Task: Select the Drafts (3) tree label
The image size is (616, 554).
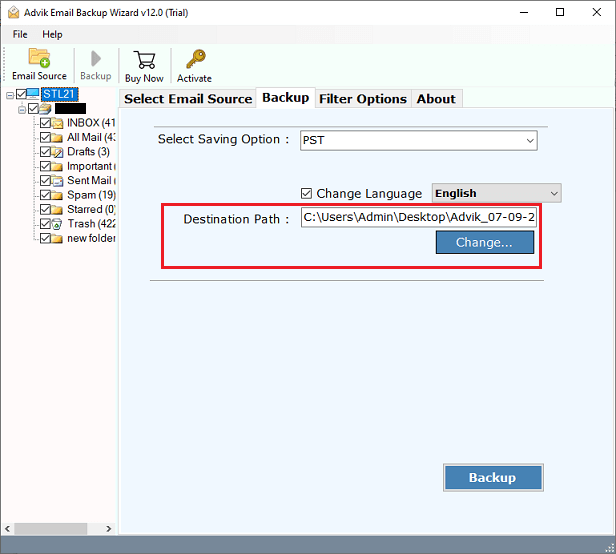Action: (88, 152)
